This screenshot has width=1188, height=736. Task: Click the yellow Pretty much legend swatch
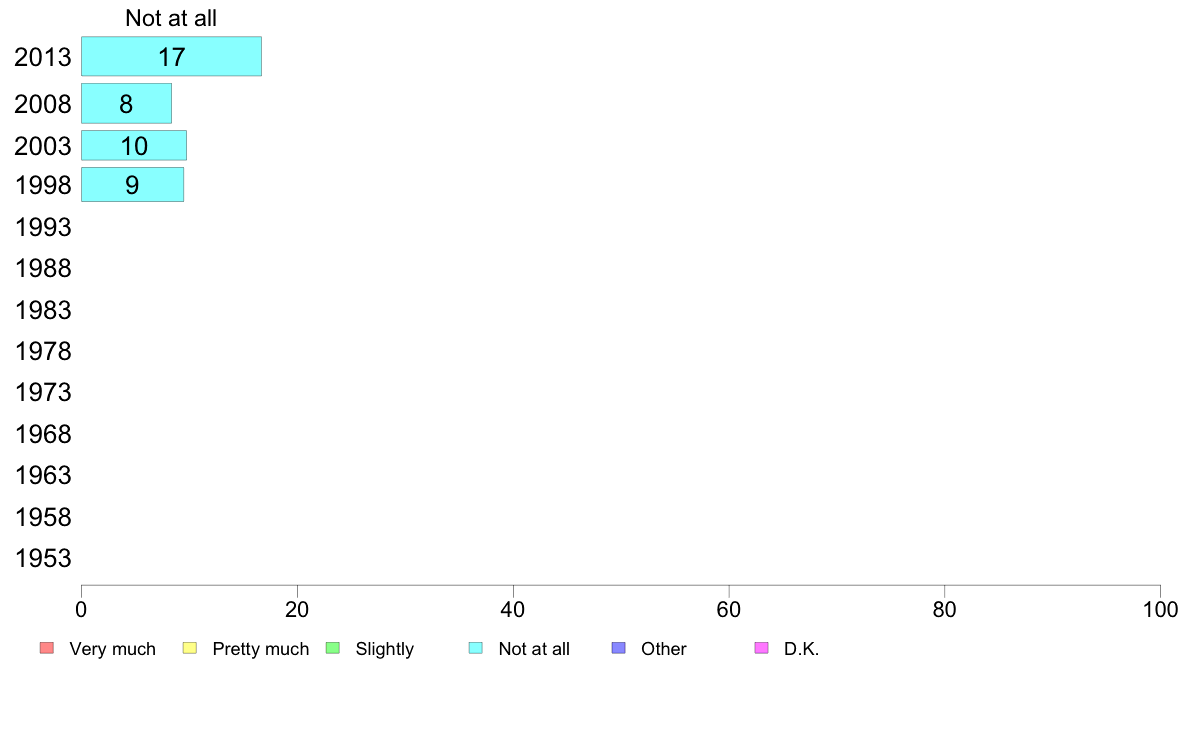190,648
